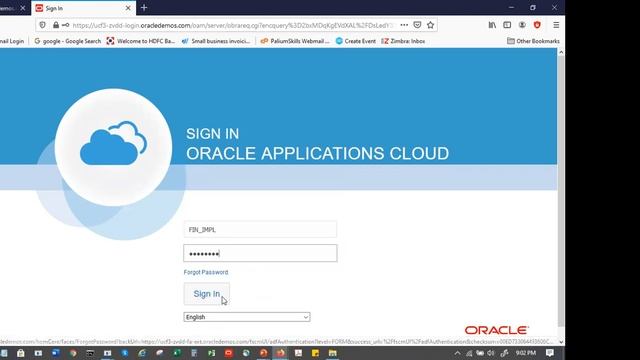
Task: Switch to the Sign In tab
Action: tap(83, 8)
